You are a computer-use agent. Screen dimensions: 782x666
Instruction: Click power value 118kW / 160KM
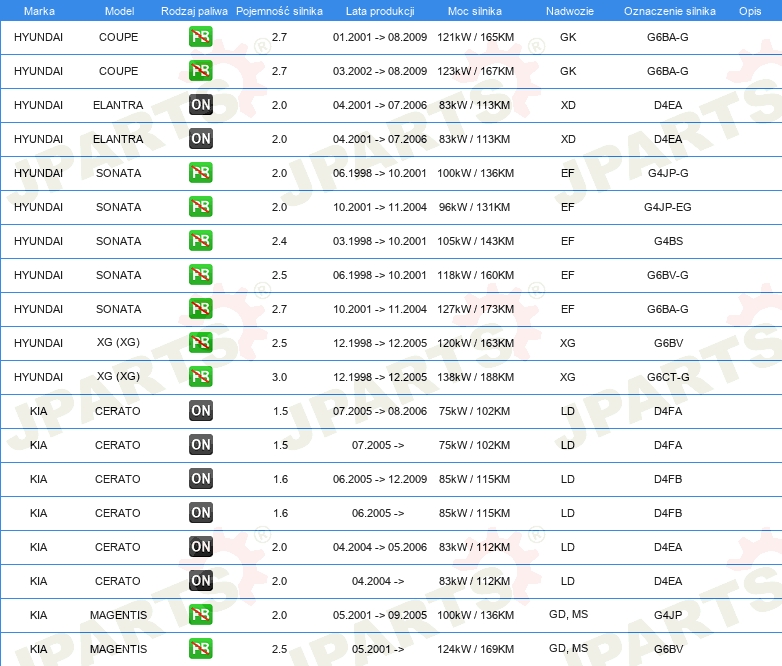point(475,275)
